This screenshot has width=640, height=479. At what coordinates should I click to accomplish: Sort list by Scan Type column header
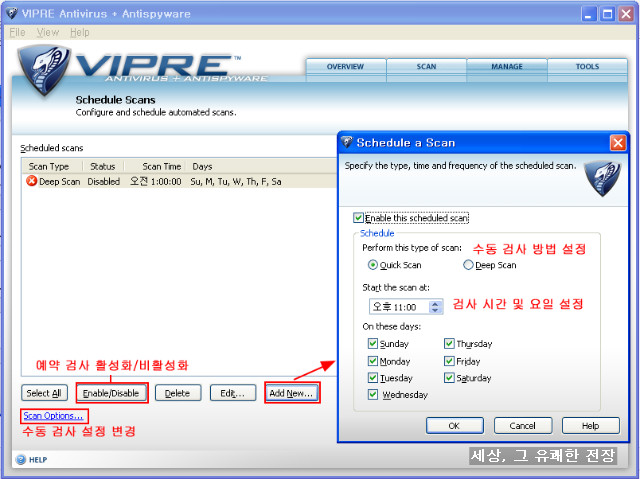point(53,166)
